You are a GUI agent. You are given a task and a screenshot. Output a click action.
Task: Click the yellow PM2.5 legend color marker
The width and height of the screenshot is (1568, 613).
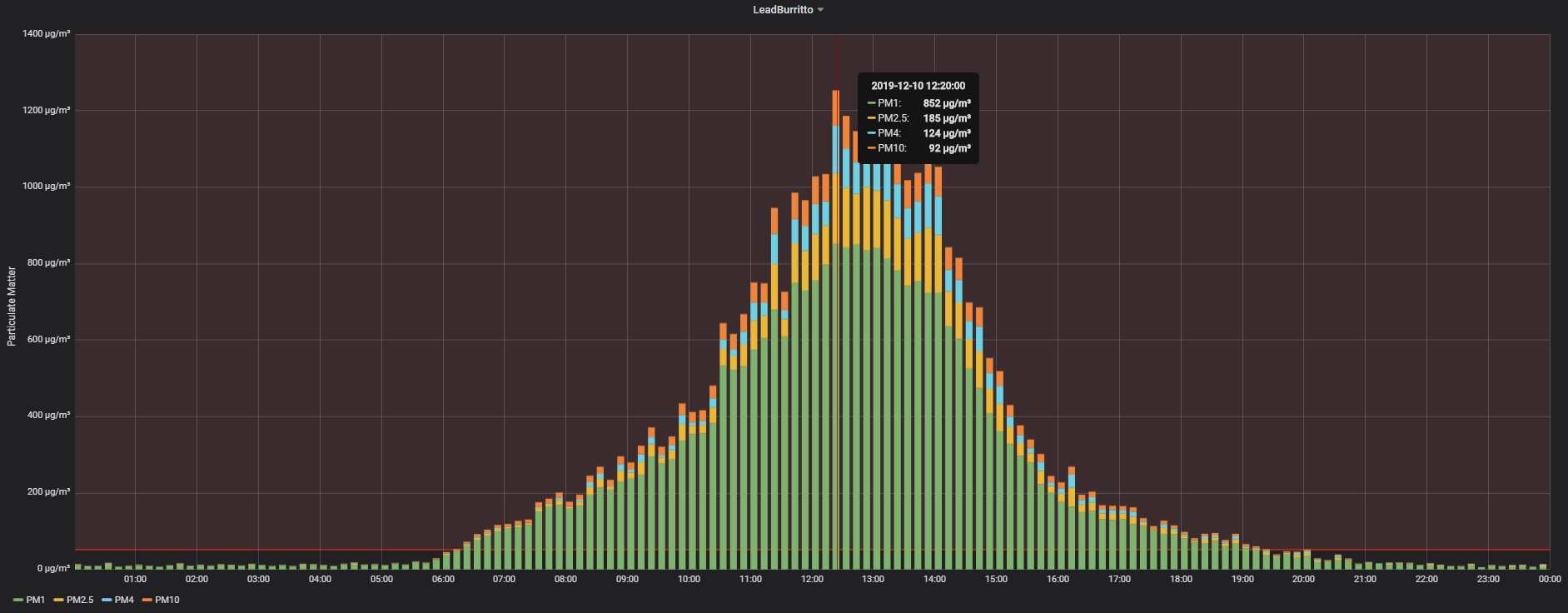59,600
